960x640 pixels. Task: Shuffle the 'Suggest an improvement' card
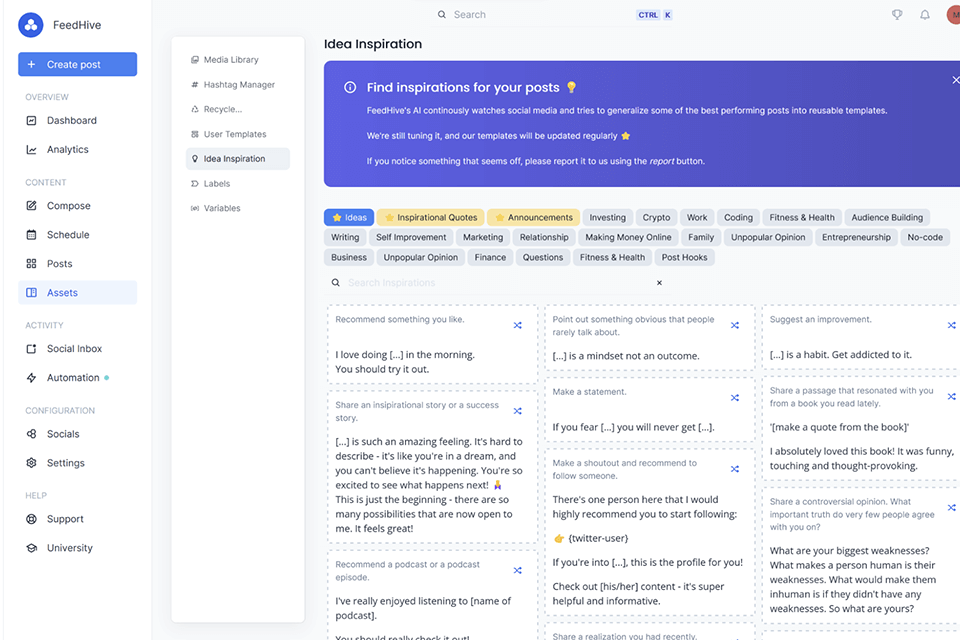[951, 325]
